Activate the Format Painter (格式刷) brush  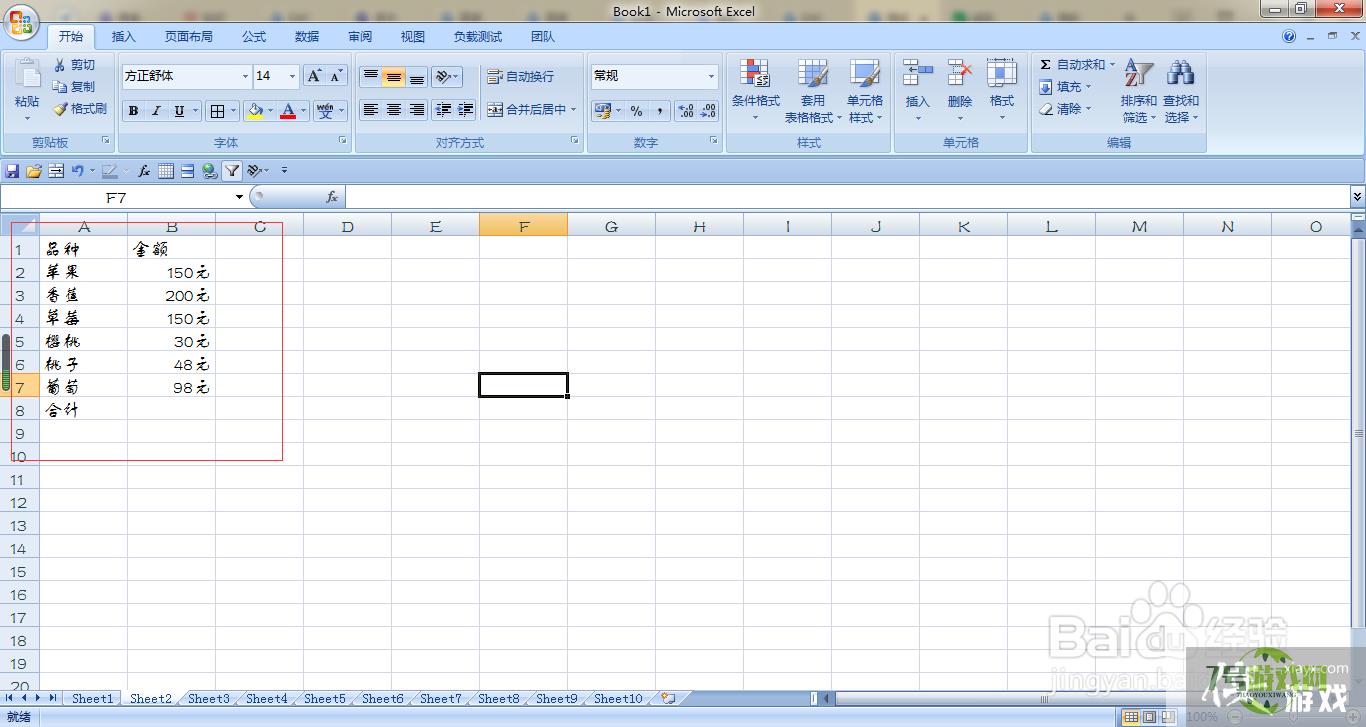[80, 109]
